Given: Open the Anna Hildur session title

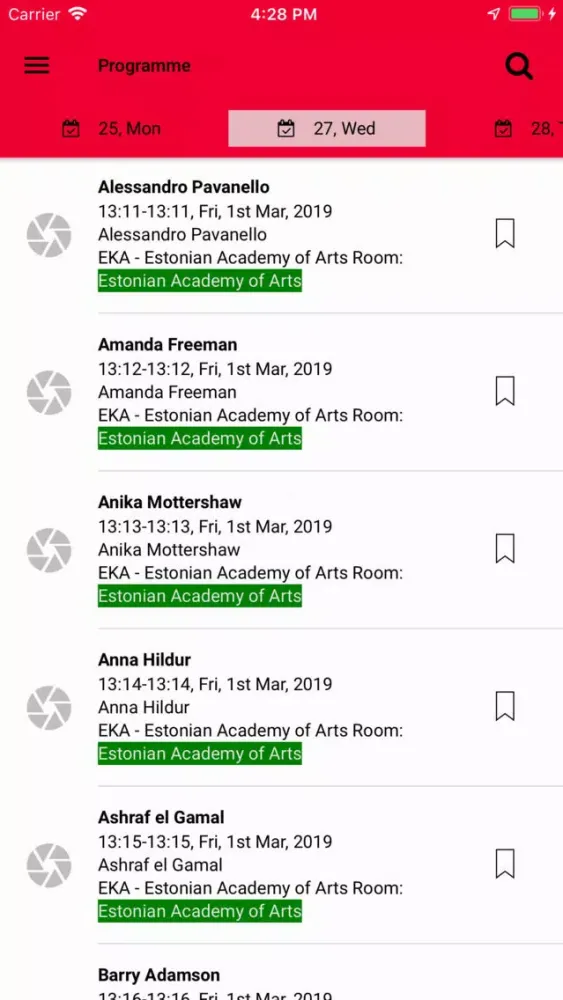Looking at the screenshot, I should 145,659.
